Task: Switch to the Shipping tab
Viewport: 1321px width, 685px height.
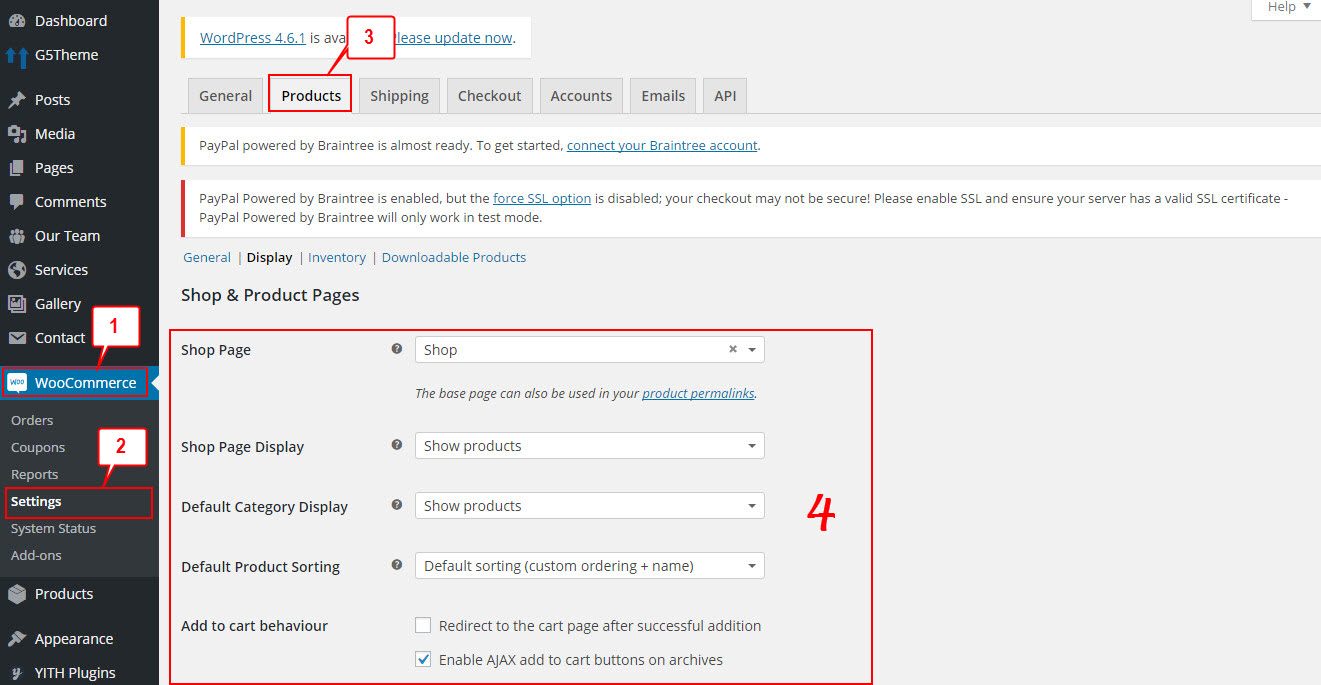Action: tap(399, 96)
